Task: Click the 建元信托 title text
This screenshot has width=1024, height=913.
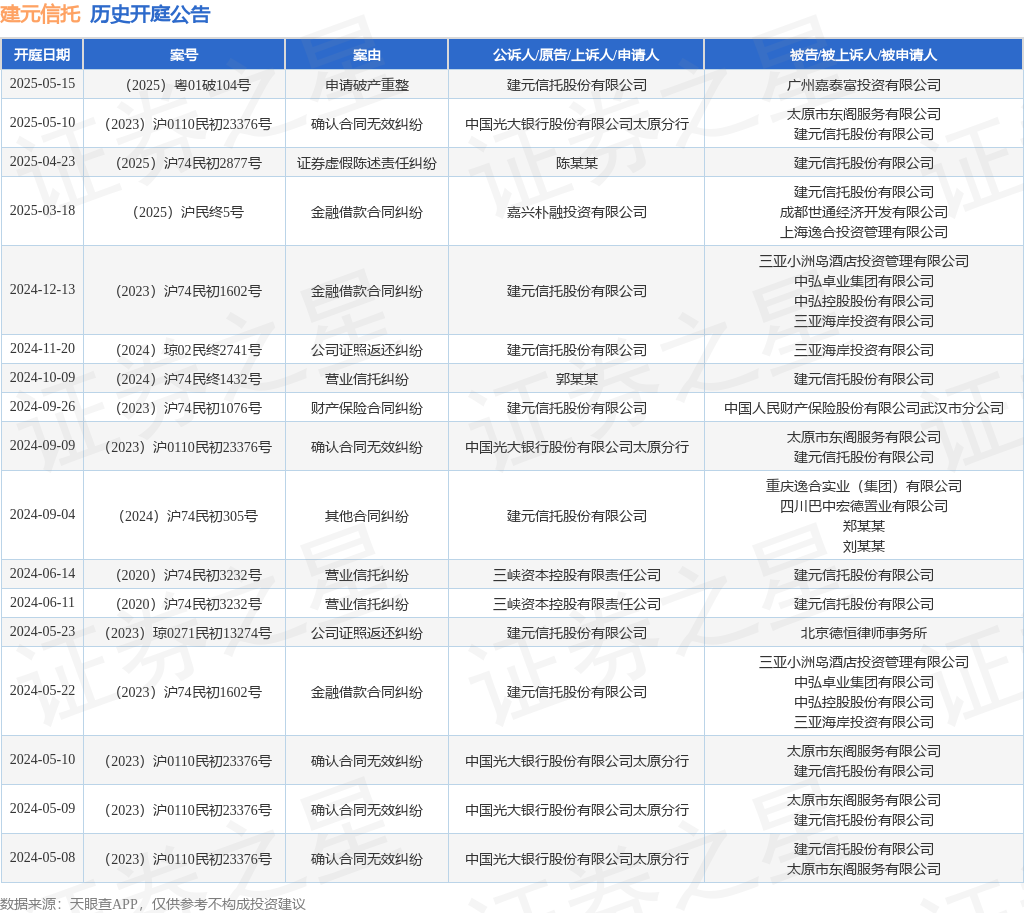Action: pos(40,14)
